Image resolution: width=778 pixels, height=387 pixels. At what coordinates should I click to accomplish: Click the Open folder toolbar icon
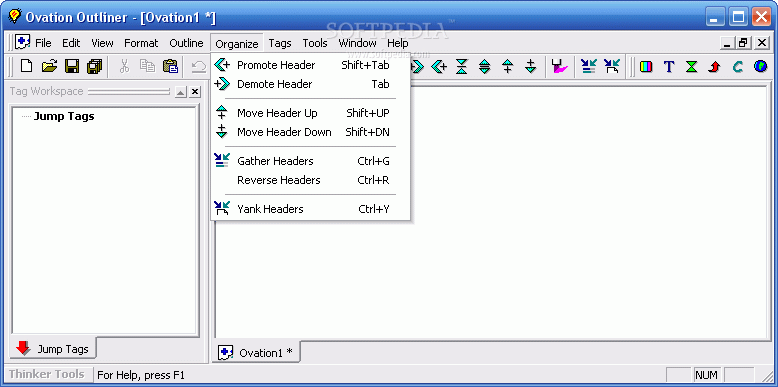pos(49,66)
